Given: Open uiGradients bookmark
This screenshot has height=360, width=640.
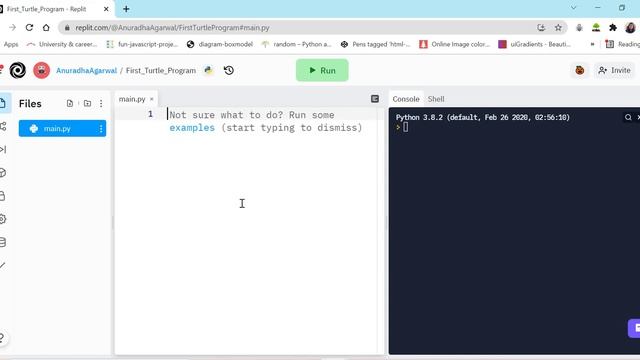Looking at the screenshot, I should pyautogui.click(x=535, y=44).
